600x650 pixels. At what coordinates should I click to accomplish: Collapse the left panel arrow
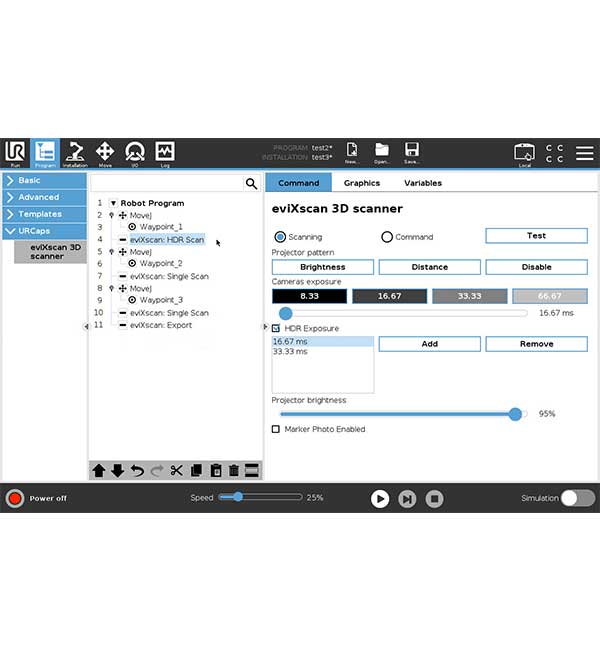tap(86, 327)
